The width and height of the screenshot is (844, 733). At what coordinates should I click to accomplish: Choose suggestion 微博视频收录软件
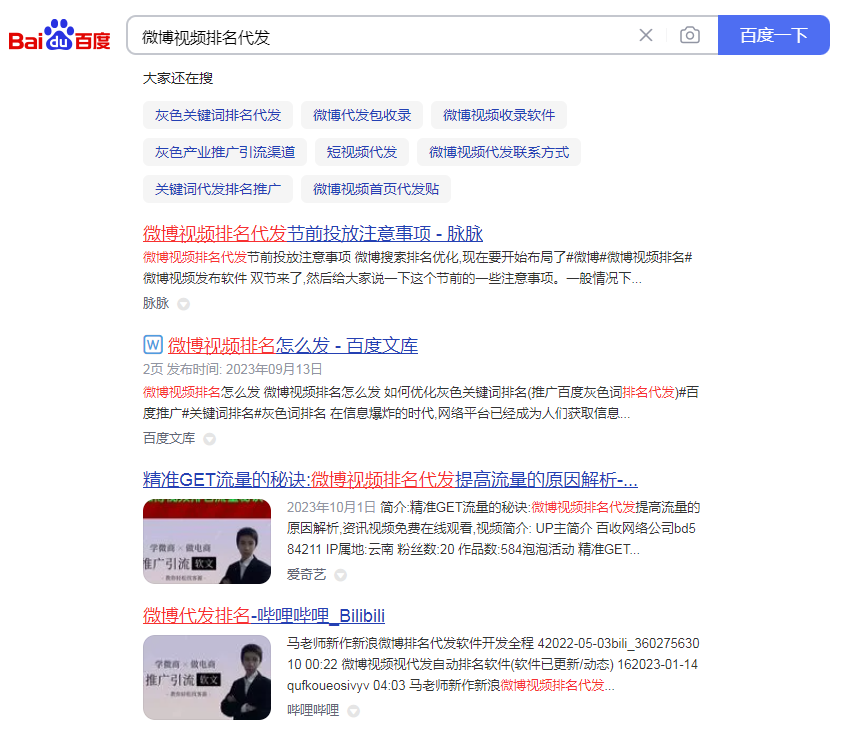tap(499, 115)
